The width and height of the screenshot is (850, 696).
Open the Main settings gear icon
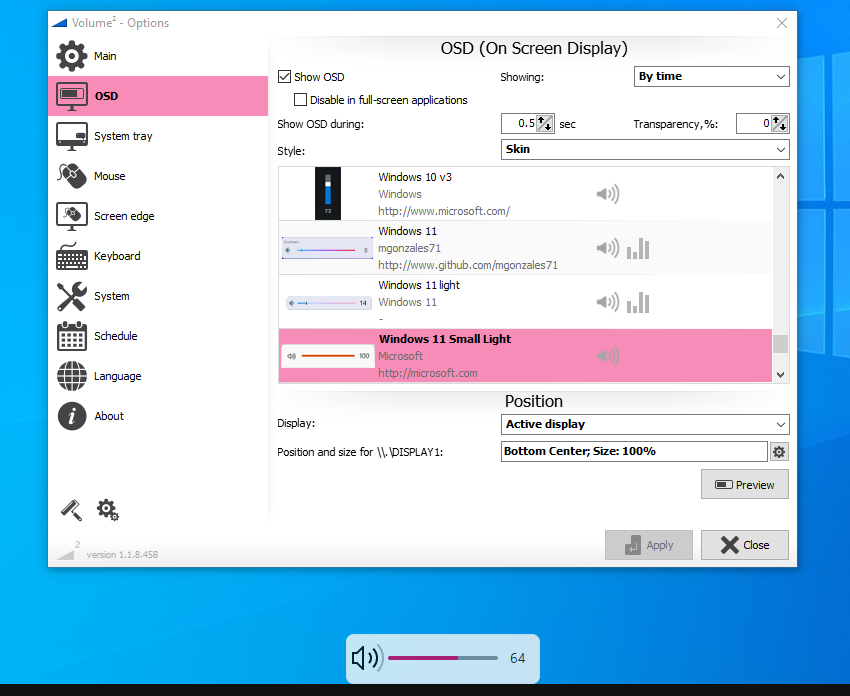72,56
